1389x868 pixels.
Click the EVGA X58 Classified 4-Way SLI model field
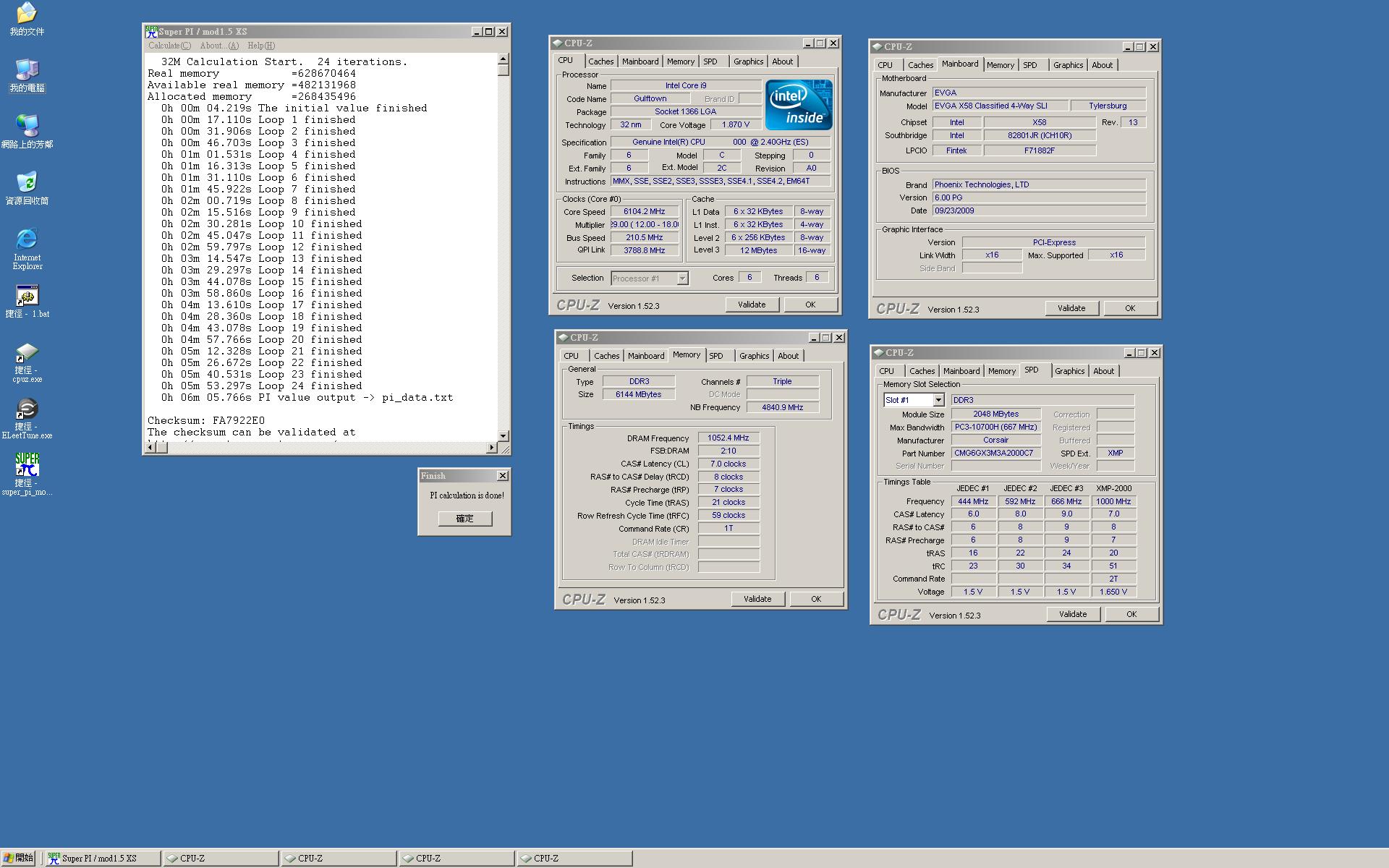pos(999,106)
